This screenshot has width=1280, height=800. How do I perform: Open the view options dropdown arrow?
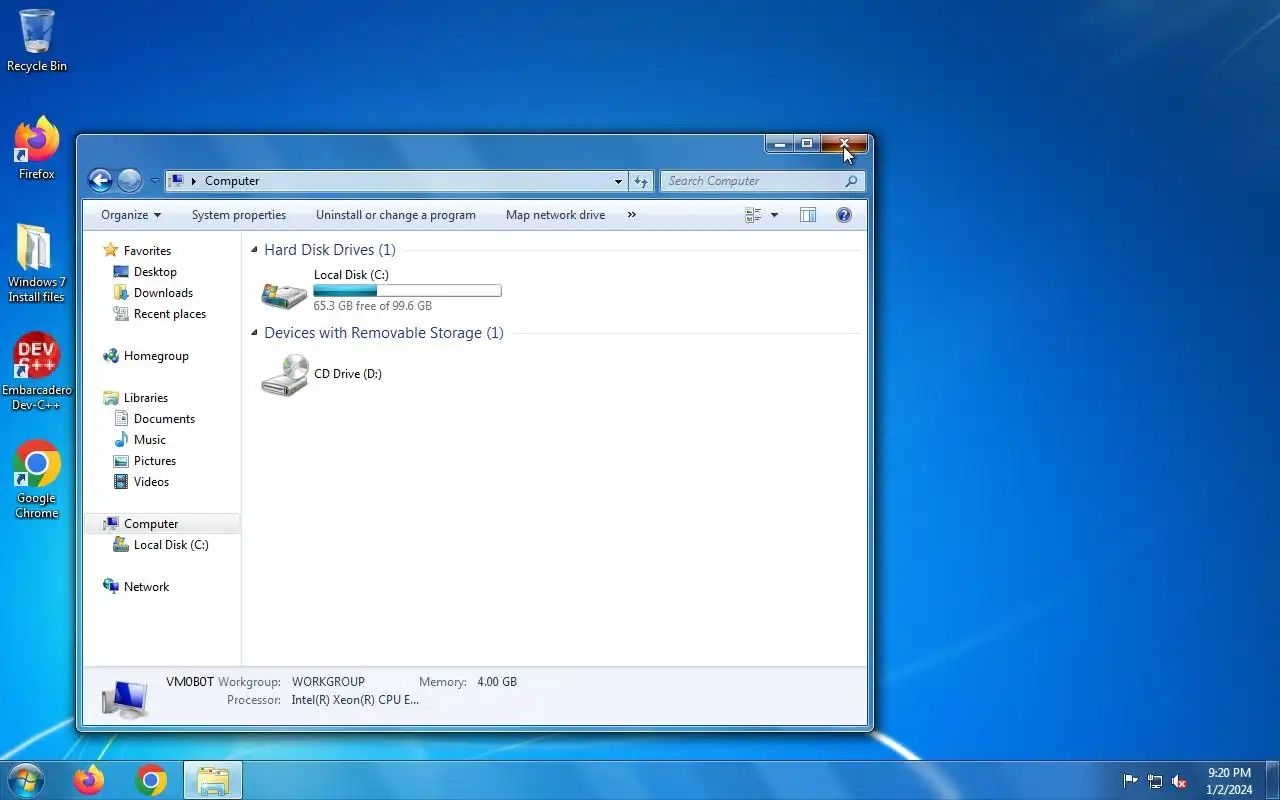coord(774,215)
